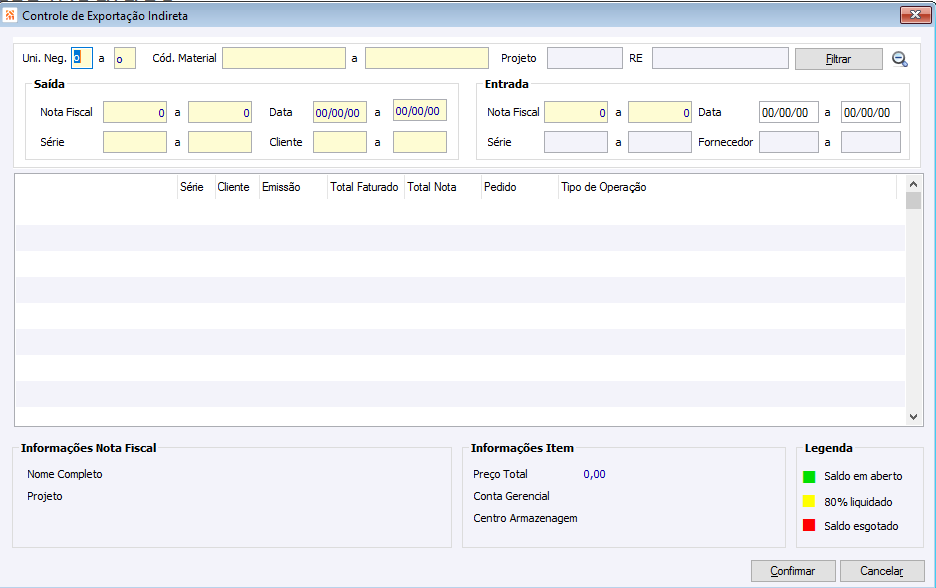The image size is (936, 588).
Task: Click the first Cód. Material field
Action: [284, 58]
